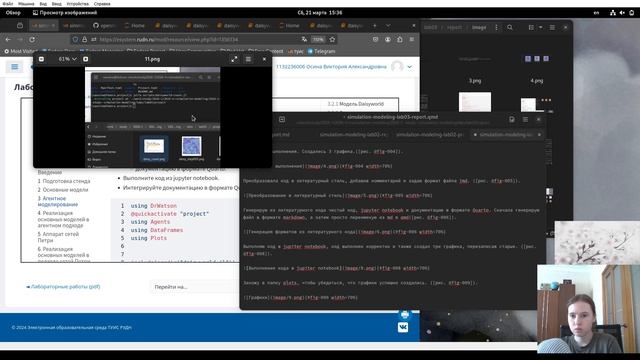Open Firefox Pocket/shield icon in toolbar
This screenshot has height=360, width=640.
[376, 40]
